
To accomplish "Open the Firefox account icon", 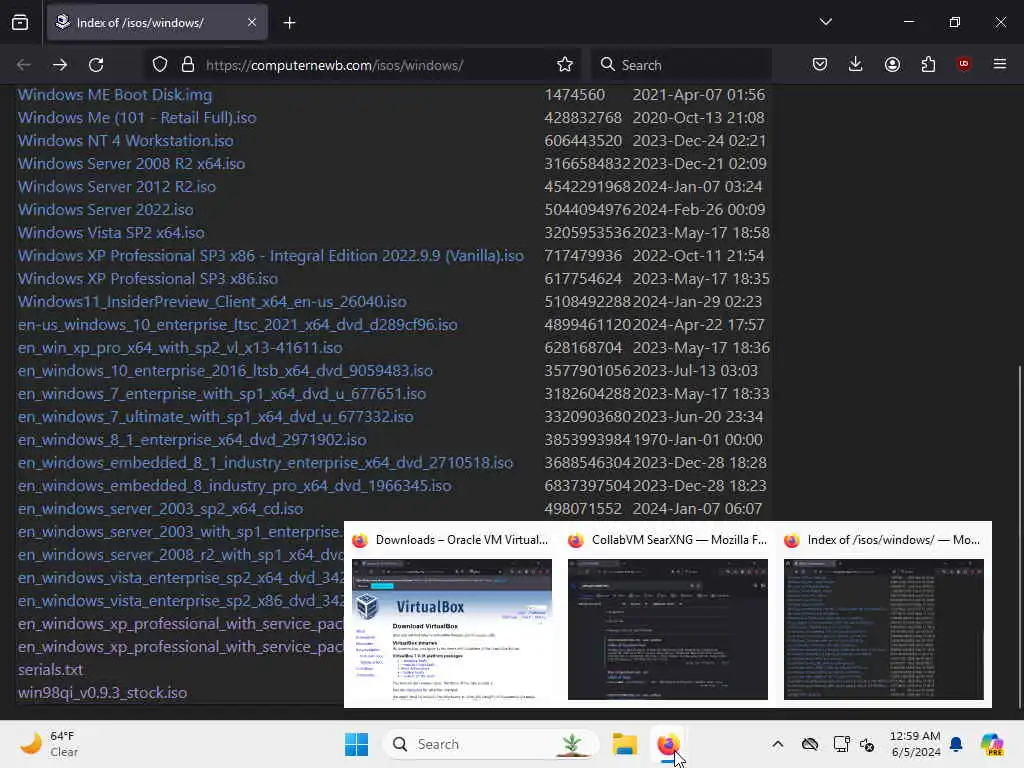I will tap(892, 64).
